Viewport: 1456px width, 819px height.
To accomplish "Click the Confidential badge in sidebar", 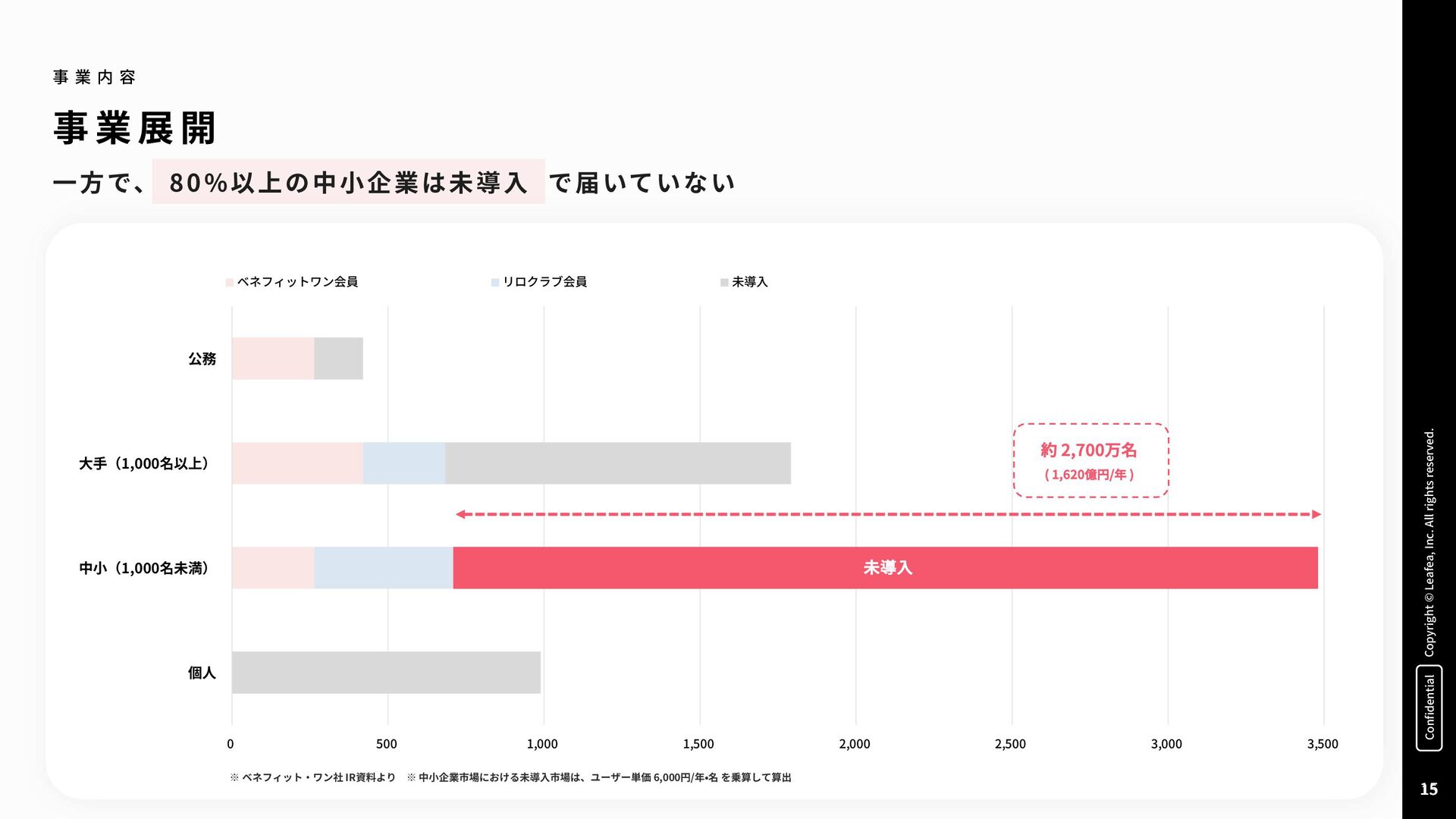I will [1429, 708].
